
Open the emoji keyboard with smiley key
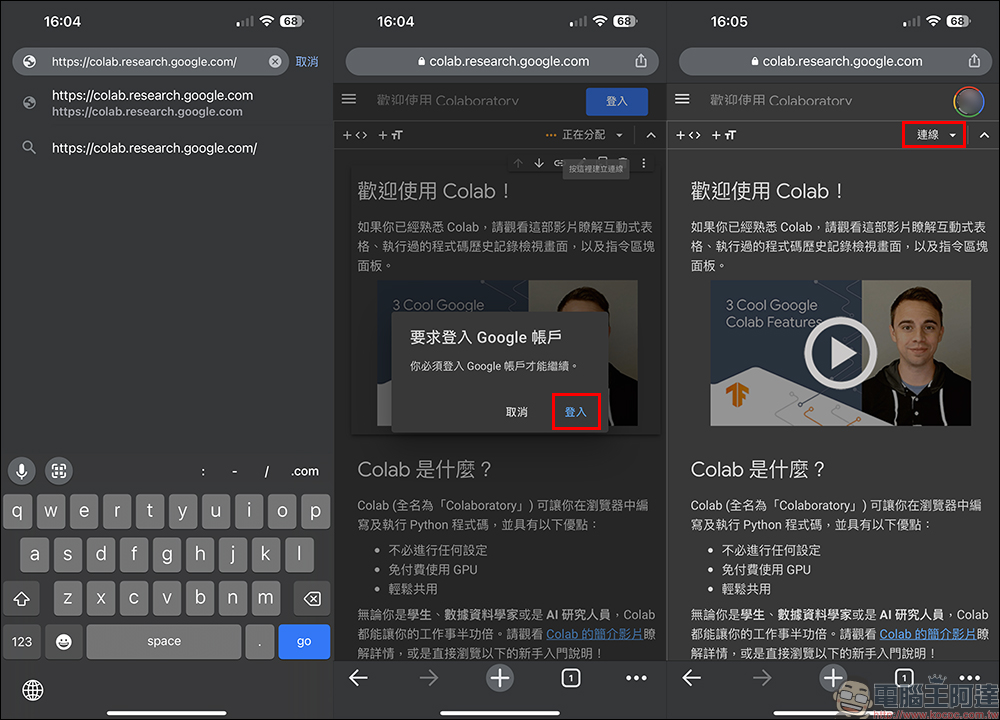63,642
